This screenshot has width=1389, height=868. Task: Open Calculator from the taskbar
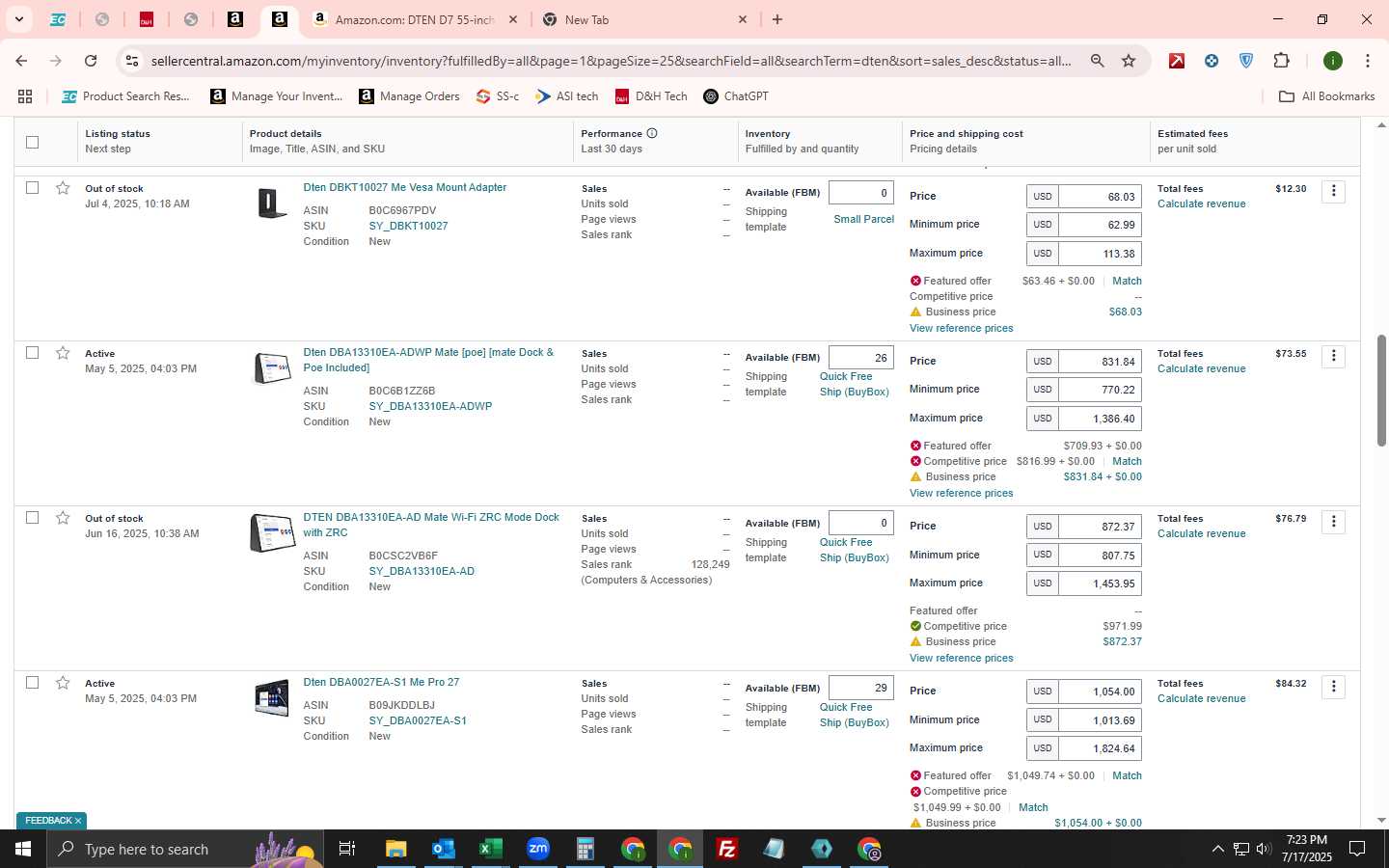pos(585,849)
